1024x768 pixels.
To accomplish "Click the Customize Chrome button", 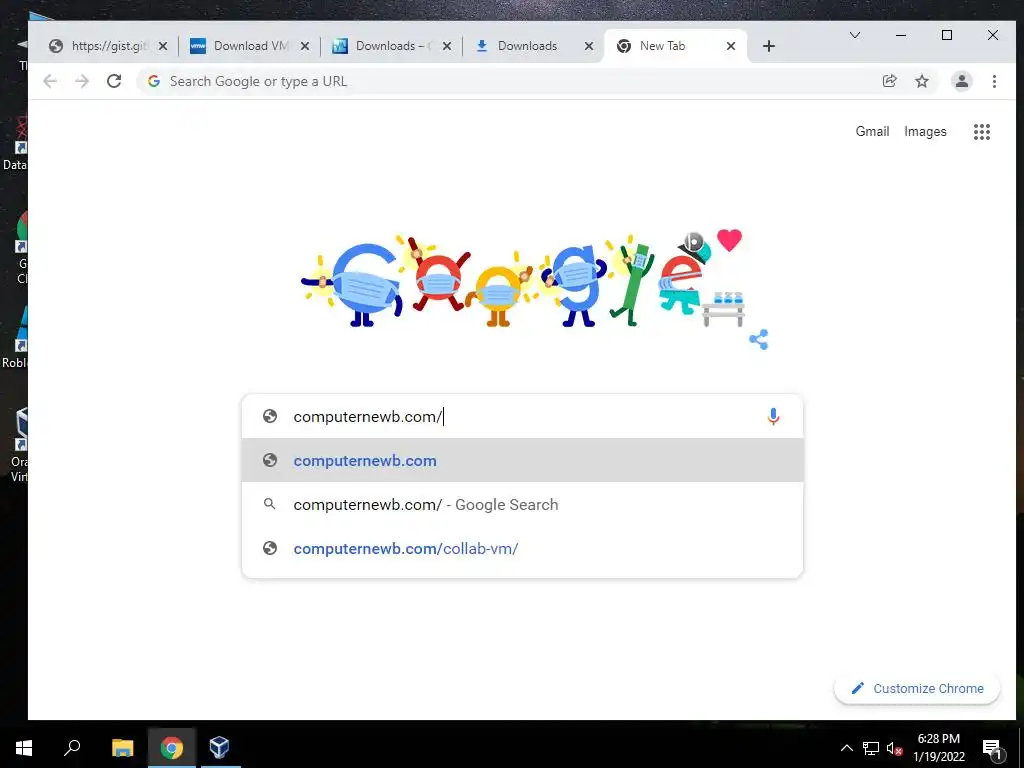I will (917, 688).
